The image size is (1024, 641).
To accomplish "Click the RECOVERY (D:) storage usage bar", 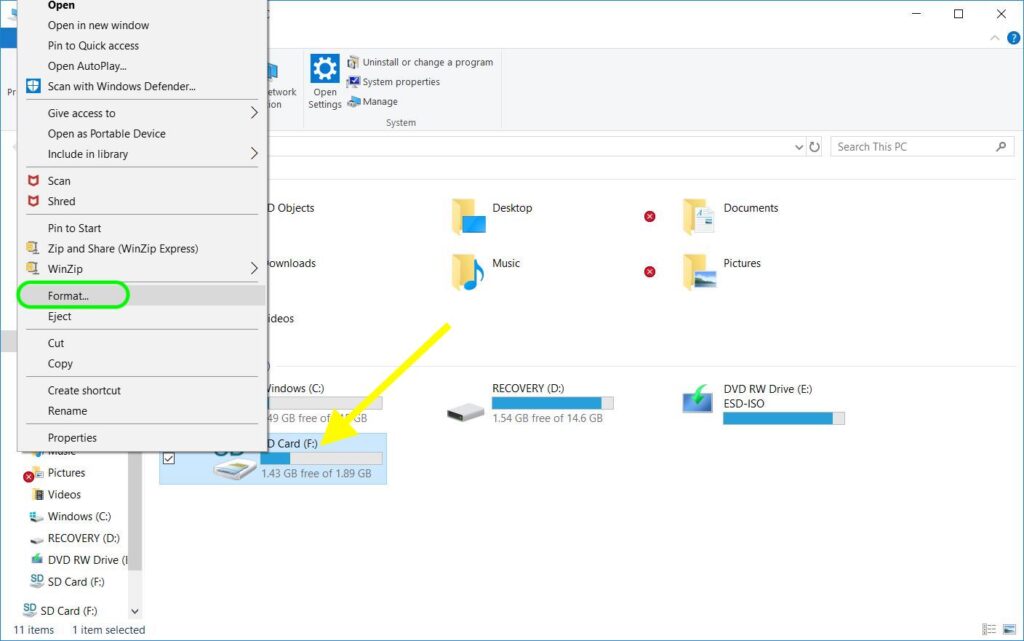I will coord(552,403).
